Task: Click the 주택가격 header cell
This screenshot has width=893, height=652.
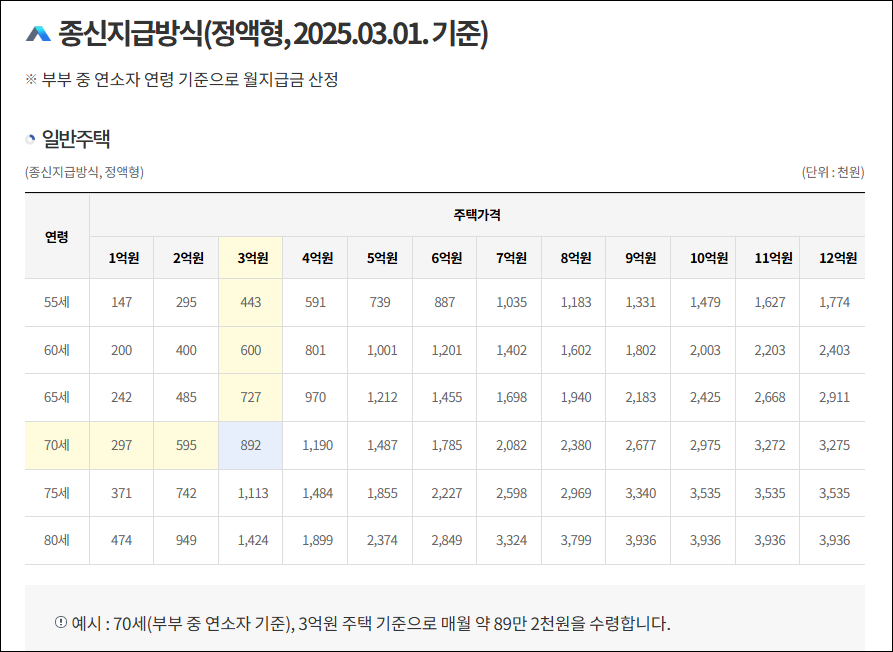Action: click(477, 215)
